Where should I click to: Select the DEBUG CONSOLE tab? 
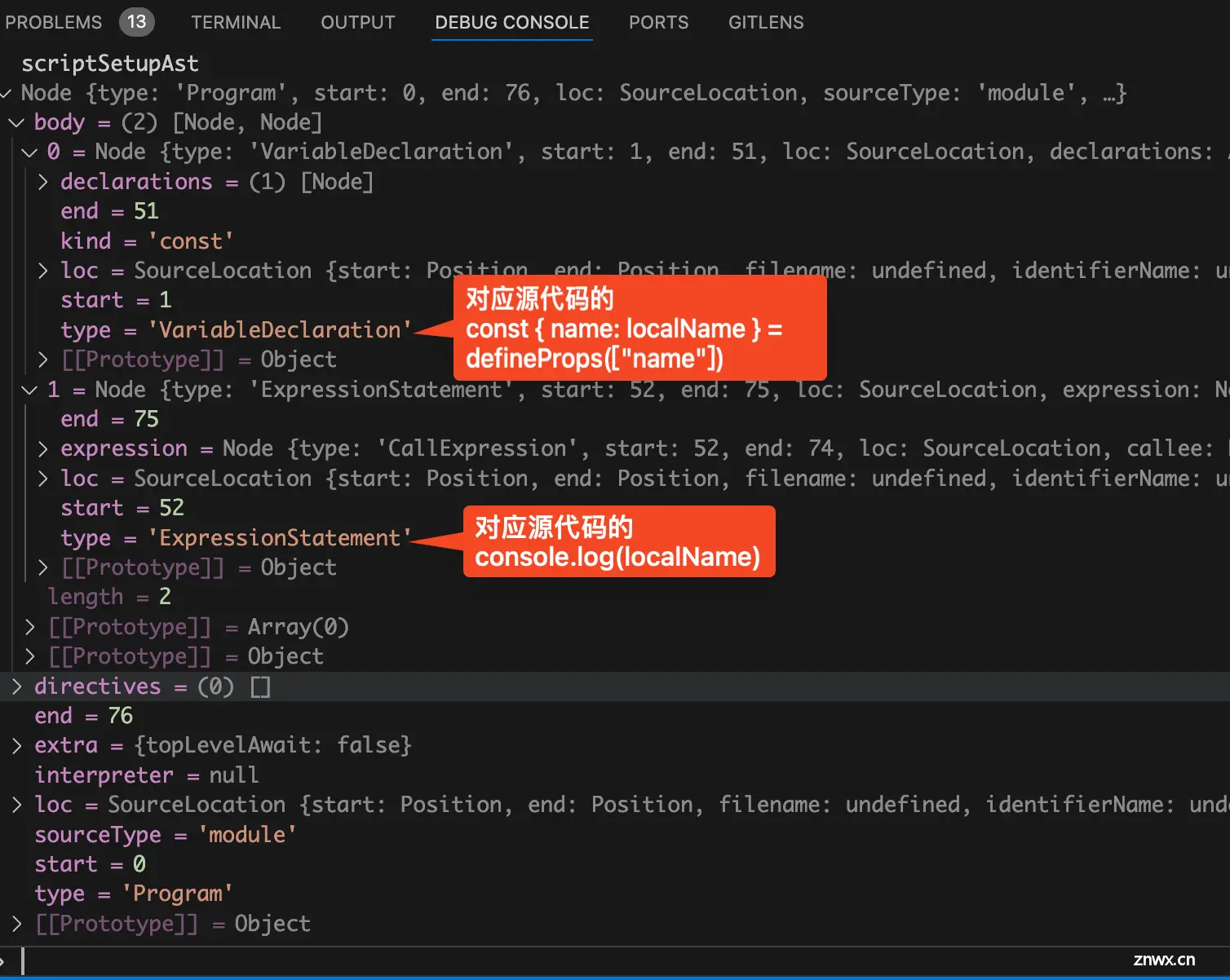[x=512, y=22]
